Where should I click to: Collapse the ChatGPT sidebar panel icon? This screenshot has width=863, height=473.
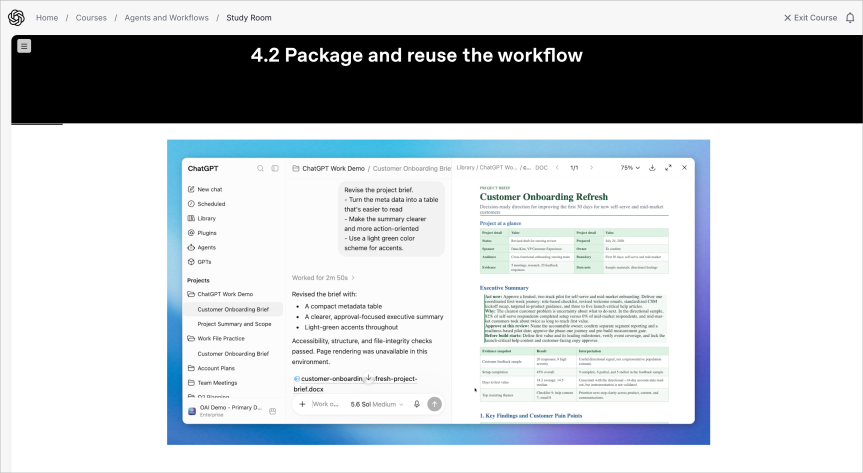pyautogui.click(x=275, y=168)
